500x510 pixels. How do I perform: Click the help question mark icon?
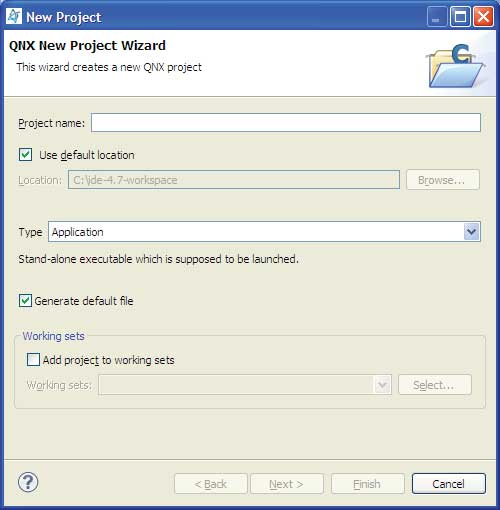28,482
